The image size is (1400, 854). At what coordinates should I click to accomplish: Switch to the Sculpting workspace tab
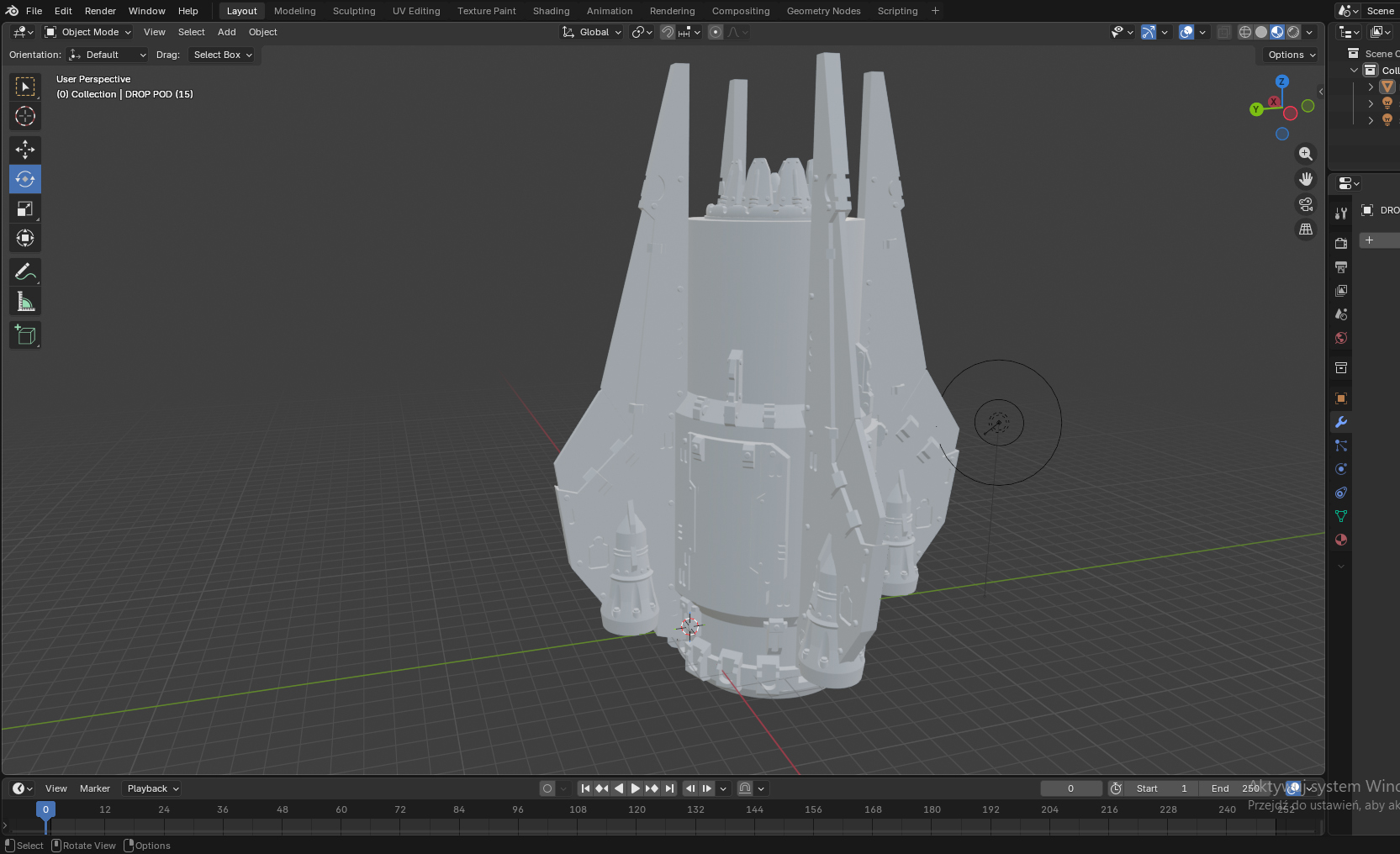(x=354, y=11)
